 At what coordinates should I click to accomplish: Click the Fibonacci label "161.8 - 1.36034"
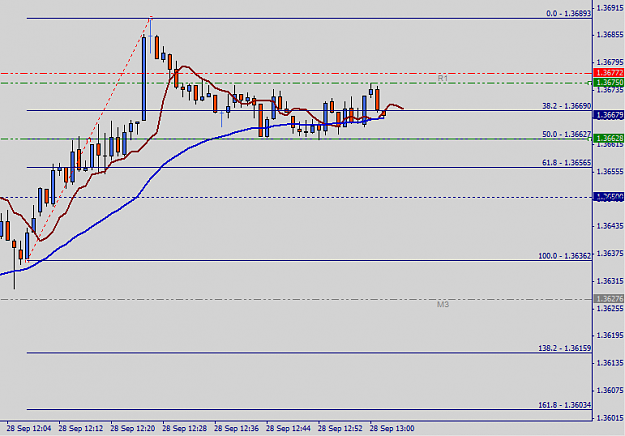pos(564,405)
